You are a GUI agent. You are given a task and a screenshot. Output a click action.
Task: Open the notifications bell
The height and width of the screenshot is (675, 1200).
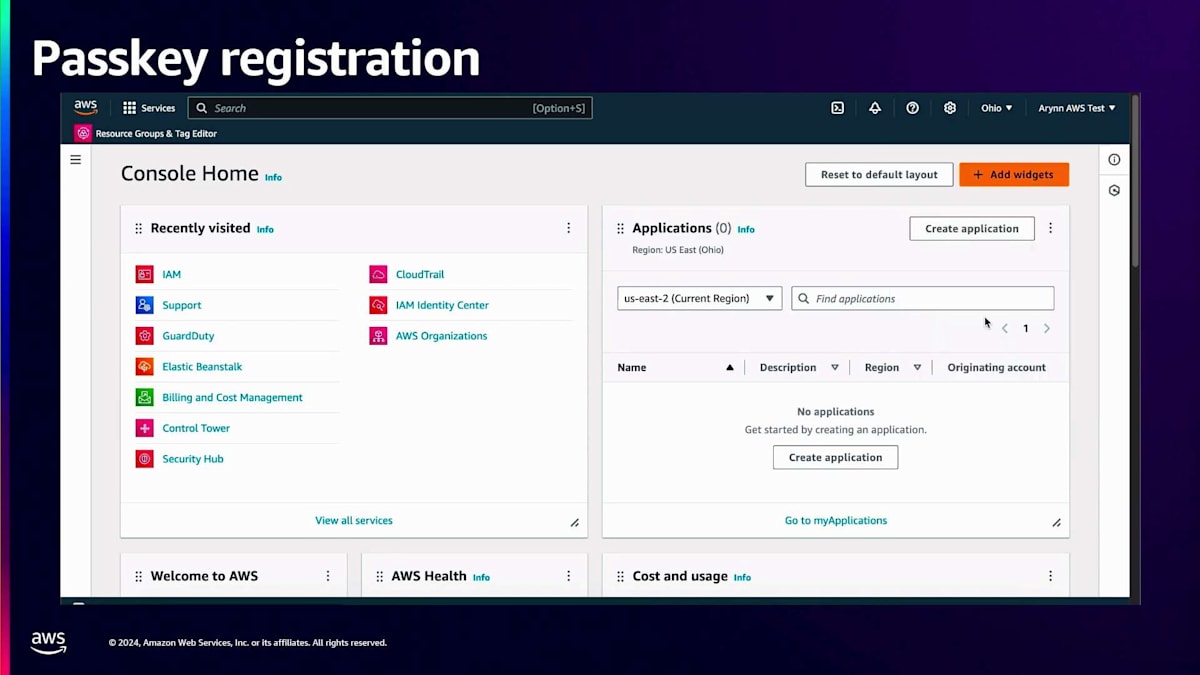tap(875, 108)
